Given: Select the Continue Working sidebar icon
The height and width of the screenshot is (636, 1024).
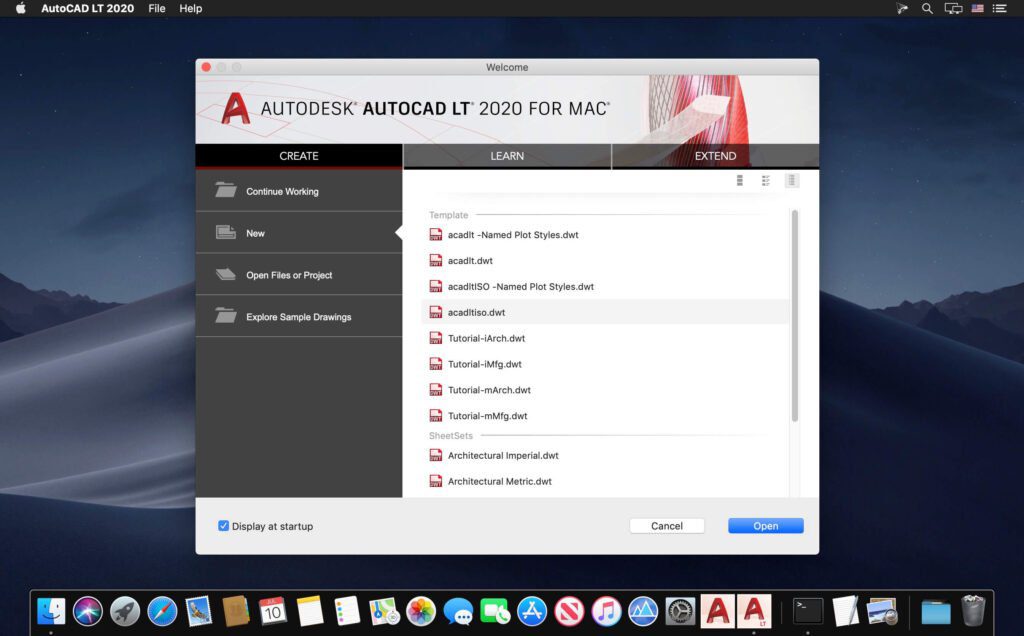Looking at the screenshot, I should coord(224,190).
